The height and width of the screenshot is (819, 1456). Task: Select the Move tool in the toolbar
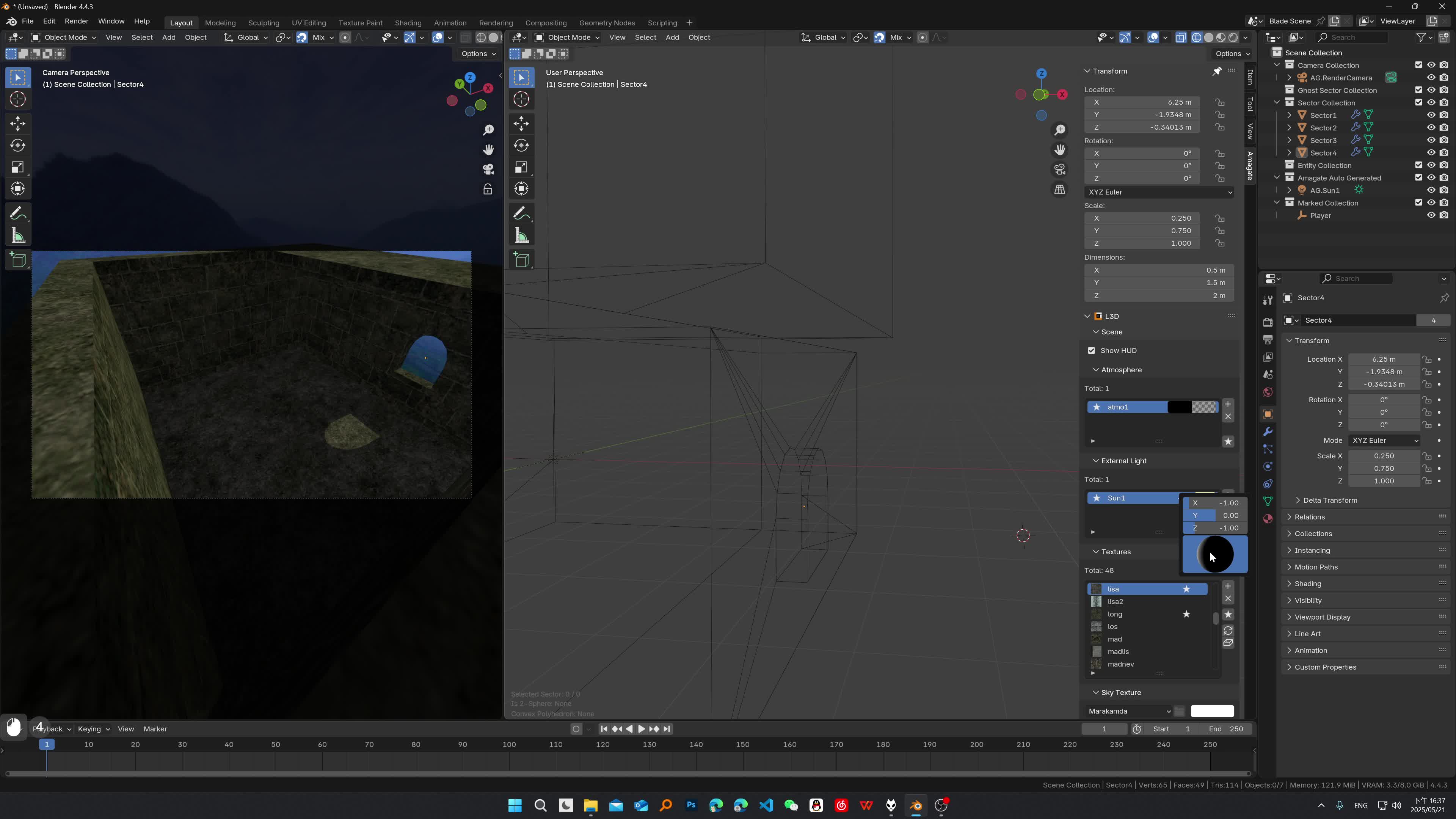(17, 124)
